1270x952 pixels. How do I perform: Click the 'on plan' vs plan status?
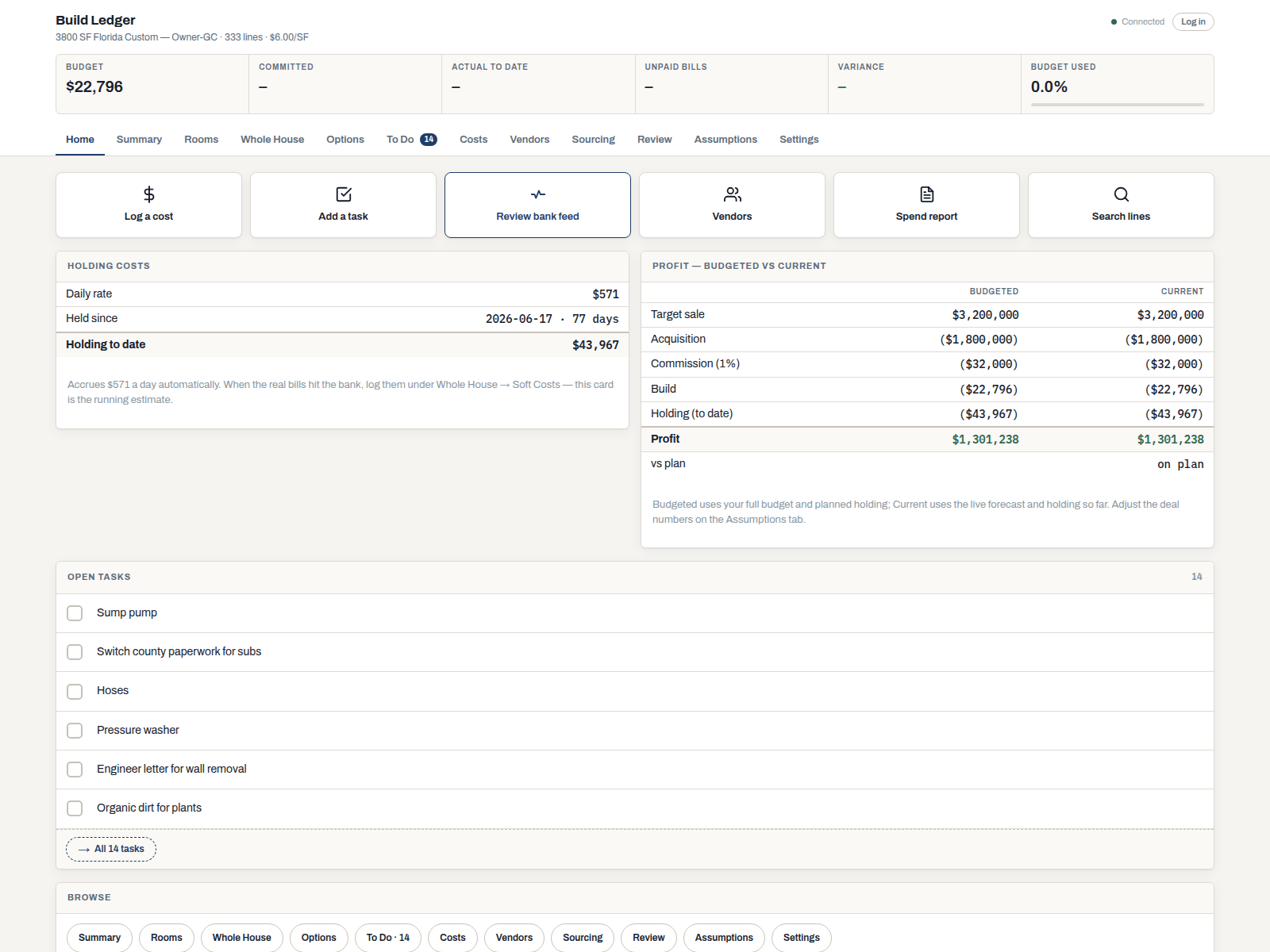1180,464
